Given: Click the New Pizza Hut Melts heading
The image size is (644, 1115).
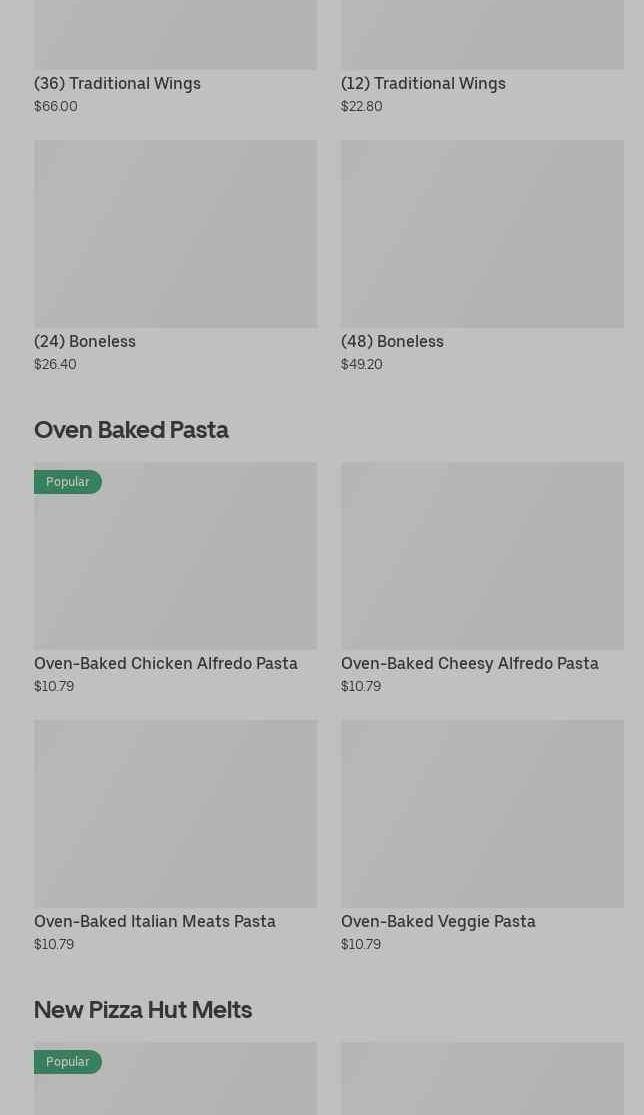Looking at the screenshot, I should pyautogui.click(x=143, y=1009).
